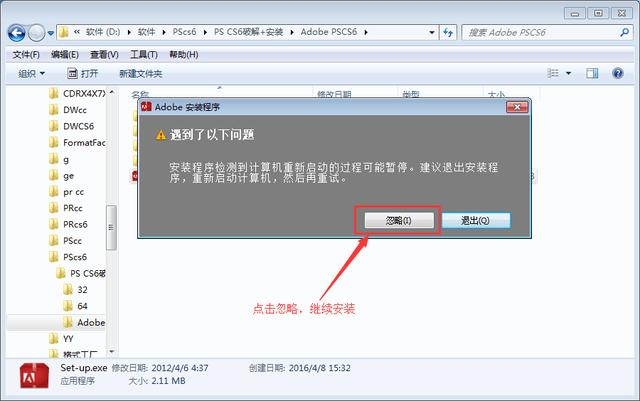Click the tree pane scroll down arrow
This screenshot has height=401, width=640.
coord(111,352)
